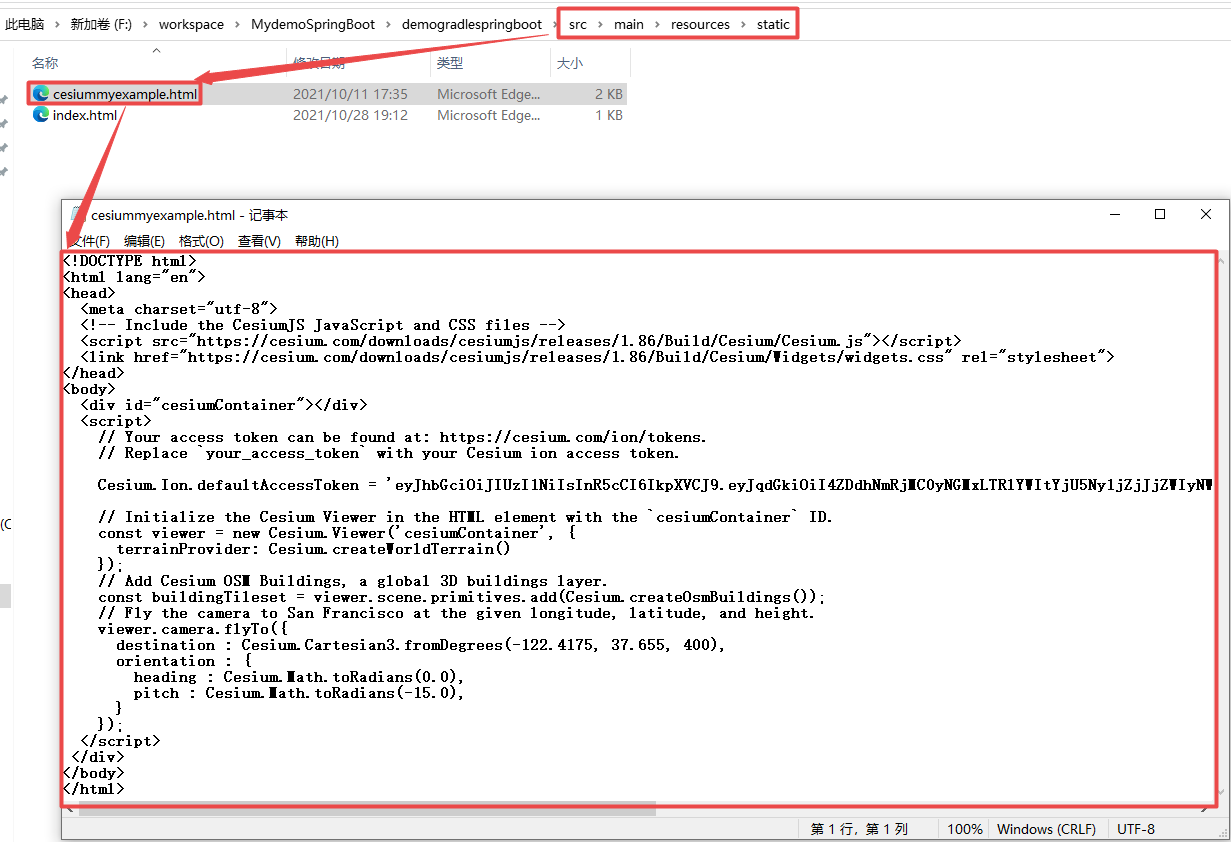Click the pitch toRadians(-15.0) line
Viewport: 1231px width, 842px height.
coord(299,693)
